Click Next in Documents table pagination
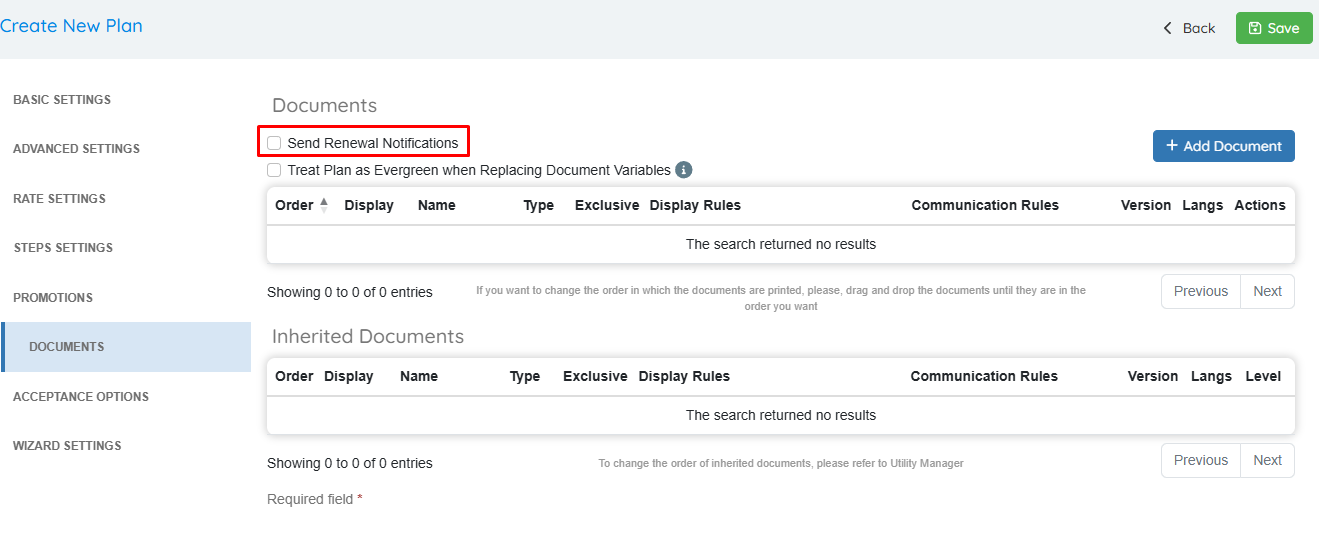Viewport: 1319px width, 533px height. [1267, 291]
